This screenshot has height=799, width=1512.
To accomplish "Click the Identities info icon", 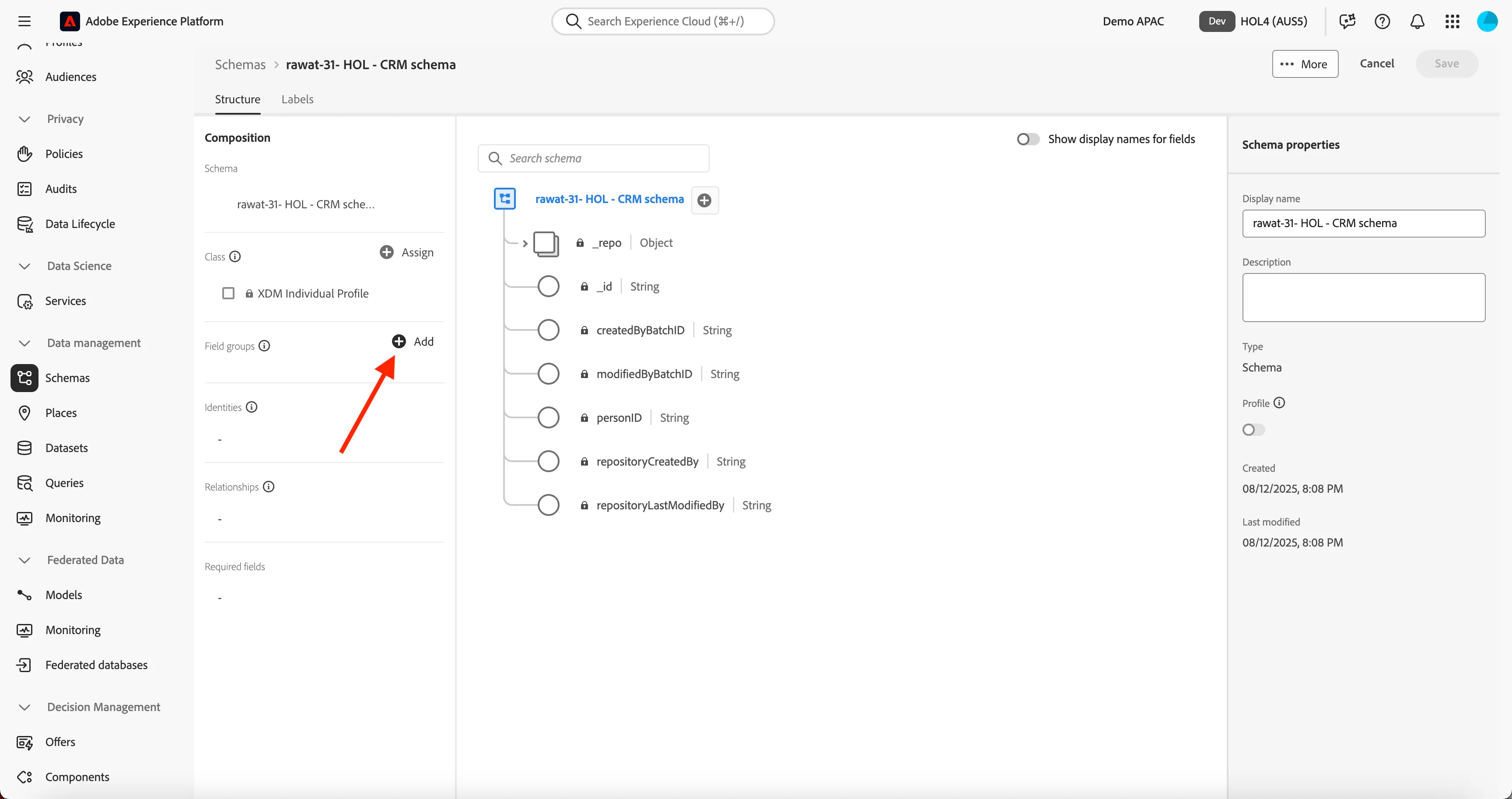I will click(x=251, y=407).
